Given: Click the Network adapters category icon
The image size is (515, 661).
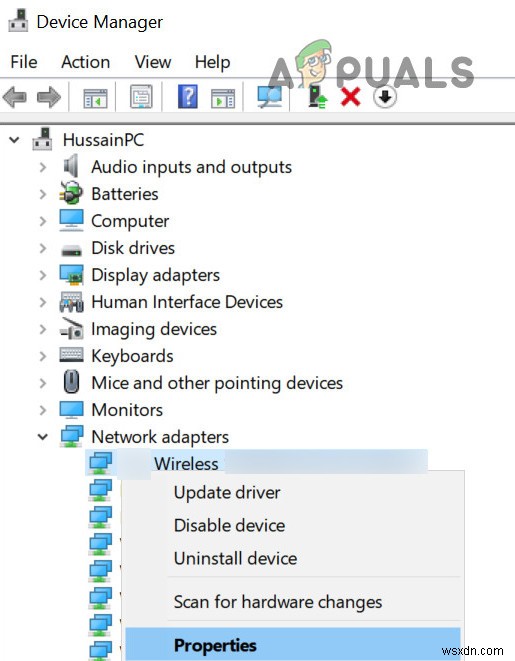Looking at the screenshot, I should [71, 437].
